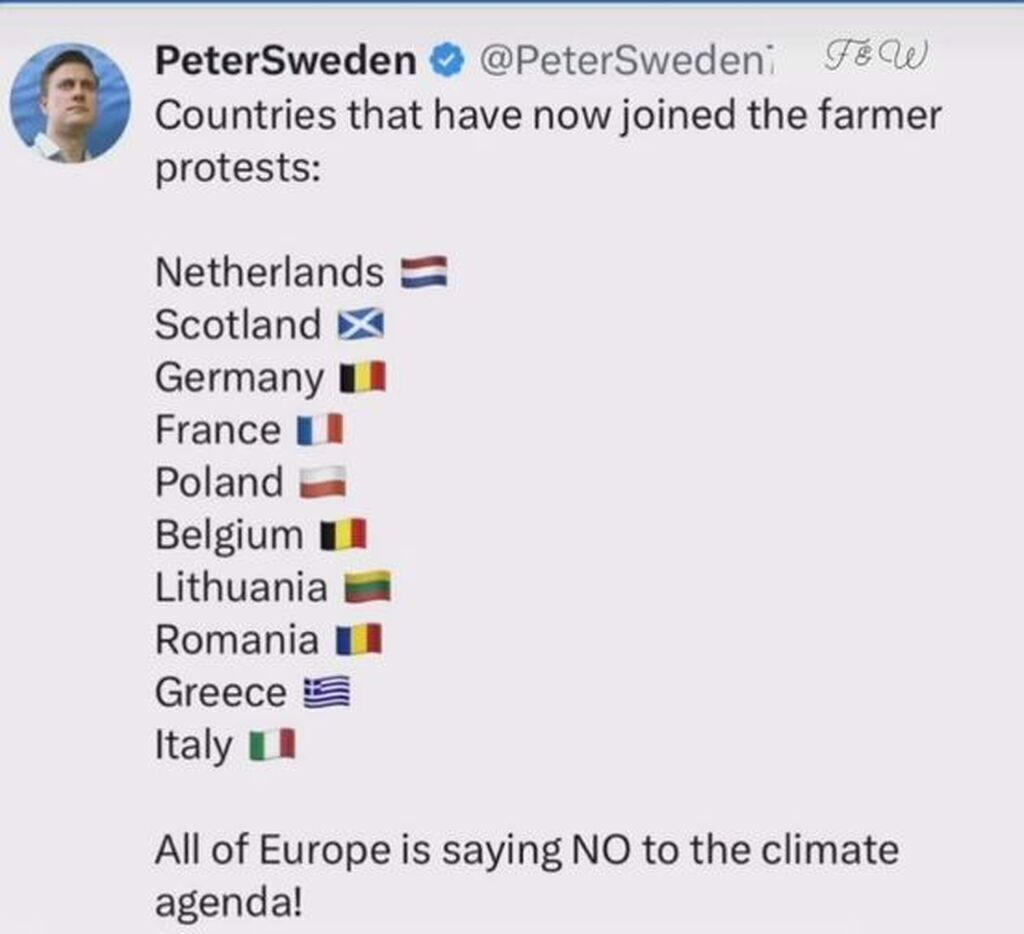Select the word Netherlands in the tweet

(x=269, y=272)
